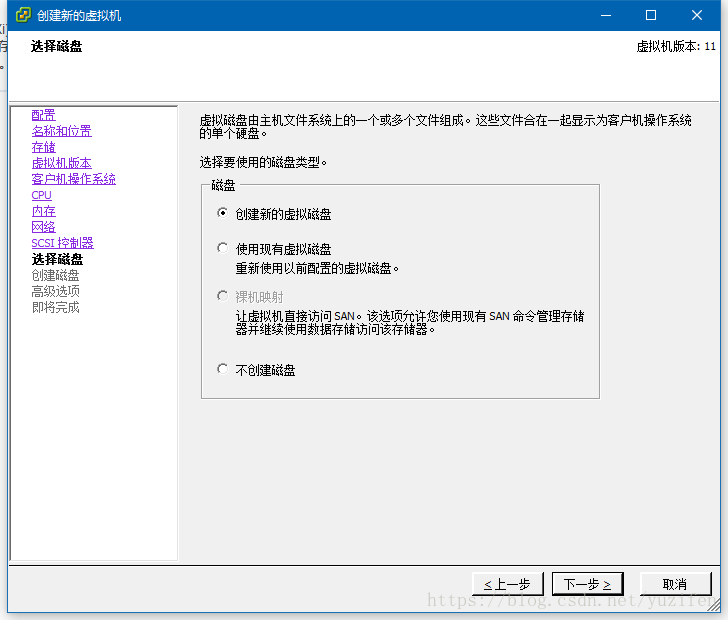Click the VMware icon in title bar
This screenshot has height=620, width=728.
point(23,15)
